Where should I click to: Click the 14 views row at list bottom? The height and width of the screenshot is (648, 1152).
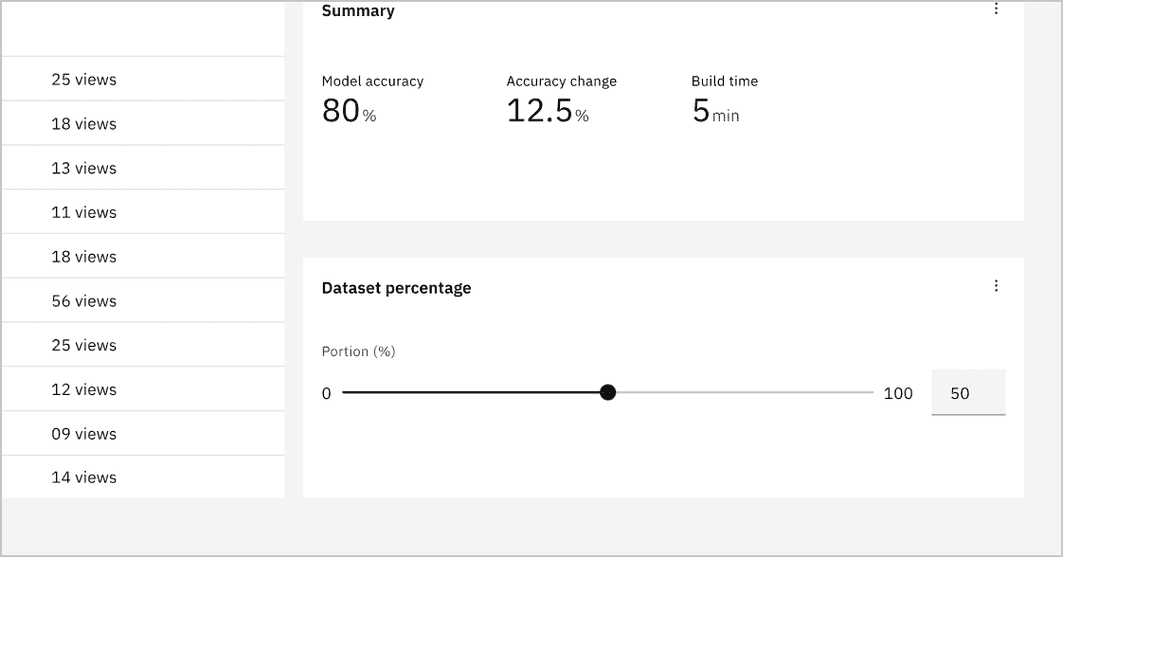(x=83, y=477)
